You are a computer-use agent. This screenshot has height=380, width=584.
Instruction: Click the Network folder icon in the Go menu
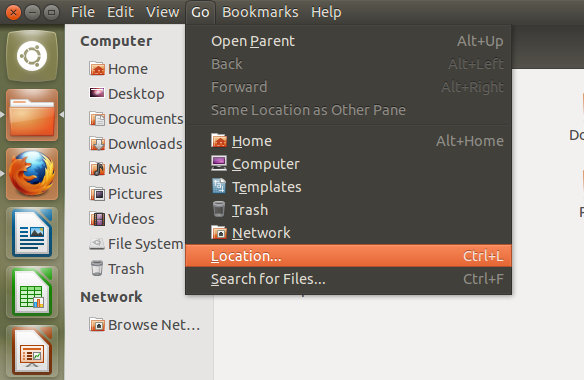pos(219,232)
